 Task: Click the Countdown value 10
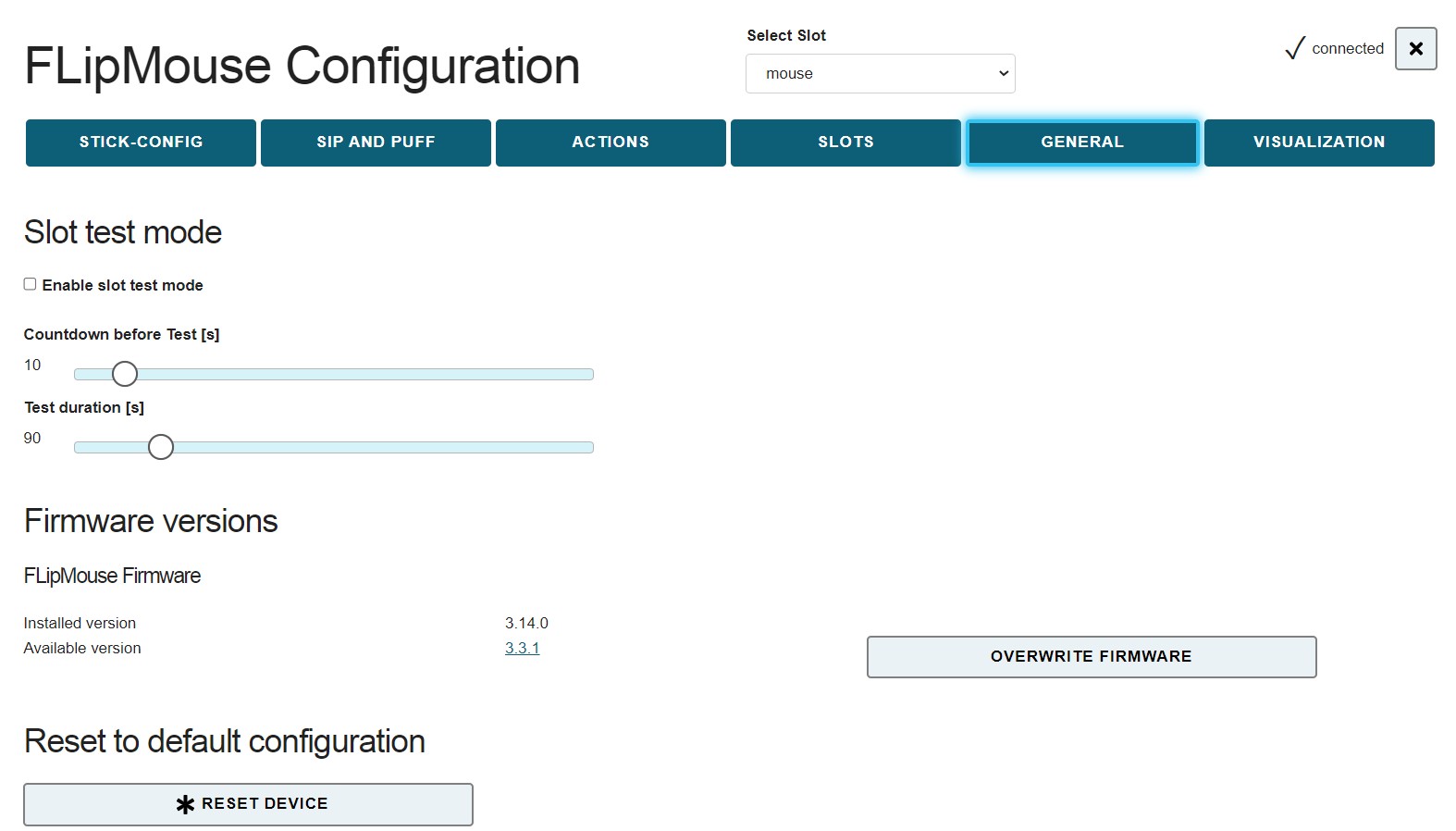(32, 365)
